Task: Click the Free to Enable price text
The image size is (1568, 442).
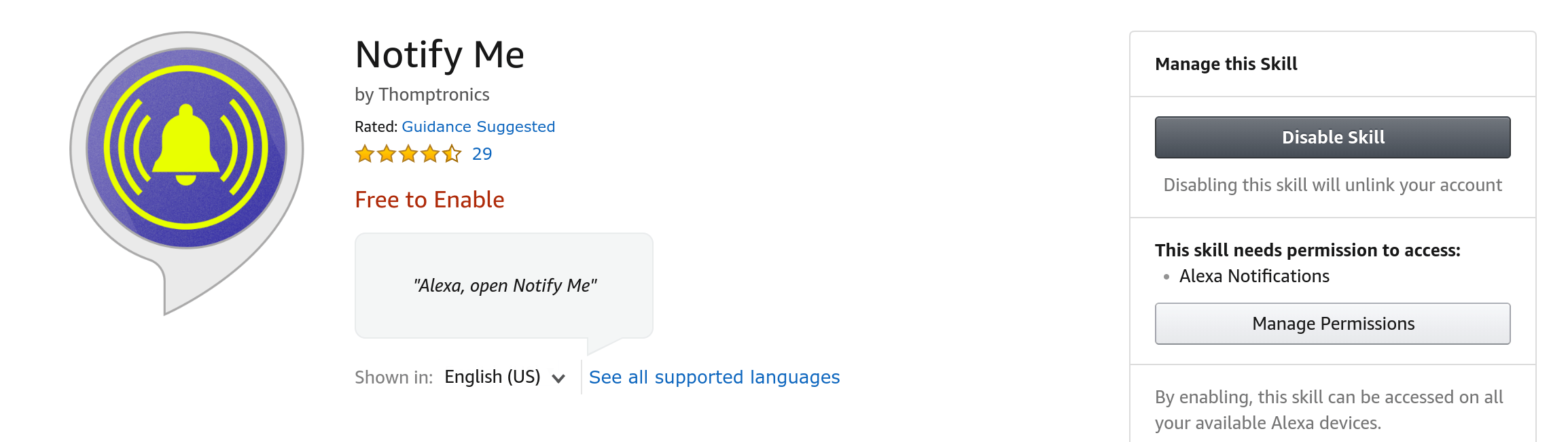Action: 429,200
